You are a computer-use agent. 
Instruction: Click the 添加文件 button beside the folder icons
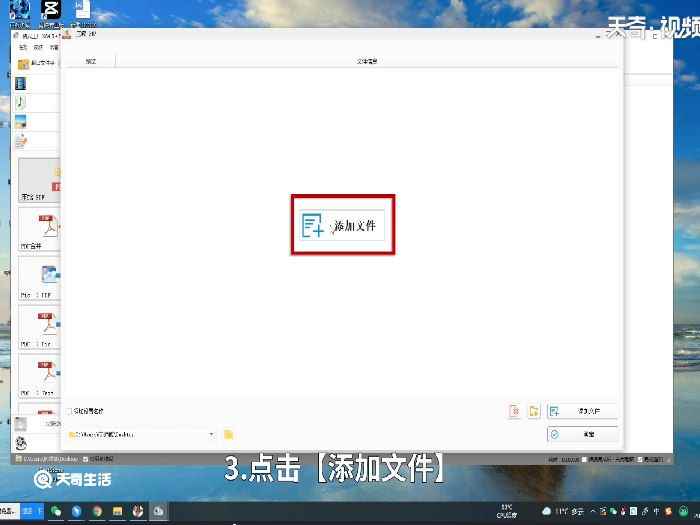click(x=582, y=411)
